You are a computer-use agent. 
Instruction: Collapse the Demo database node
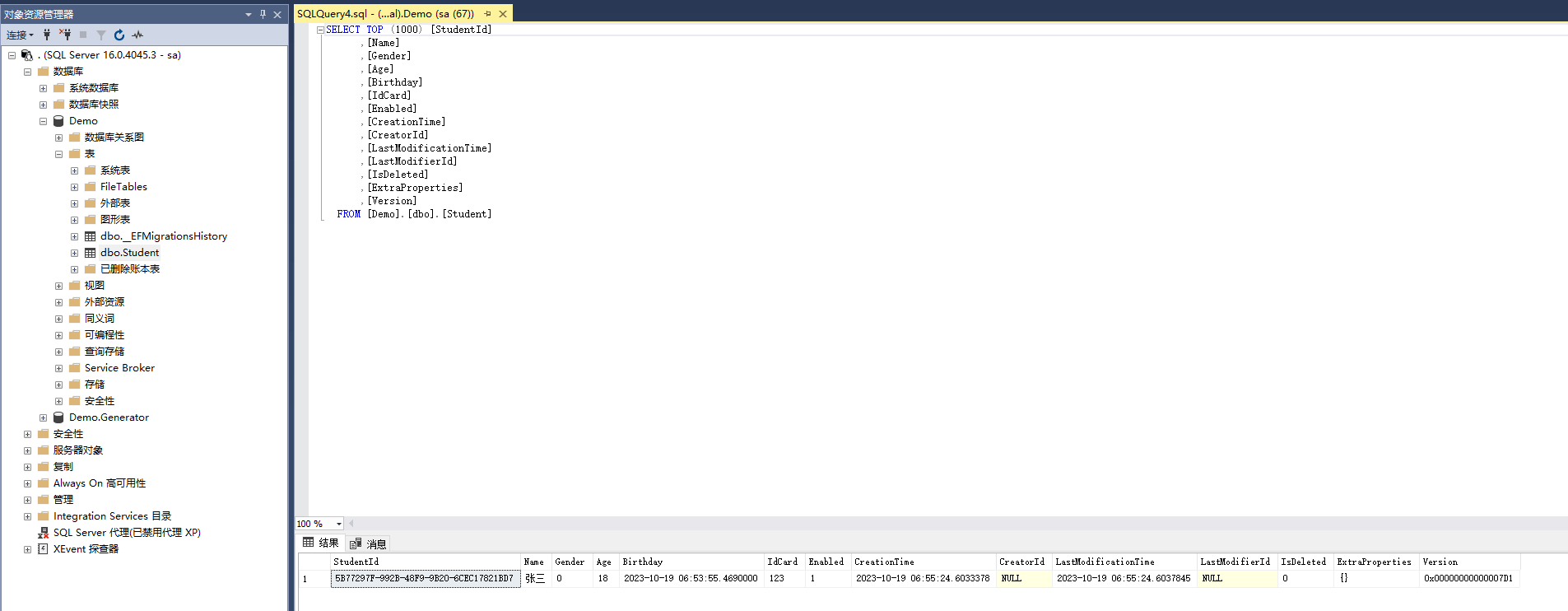click(x=43, y=121)
